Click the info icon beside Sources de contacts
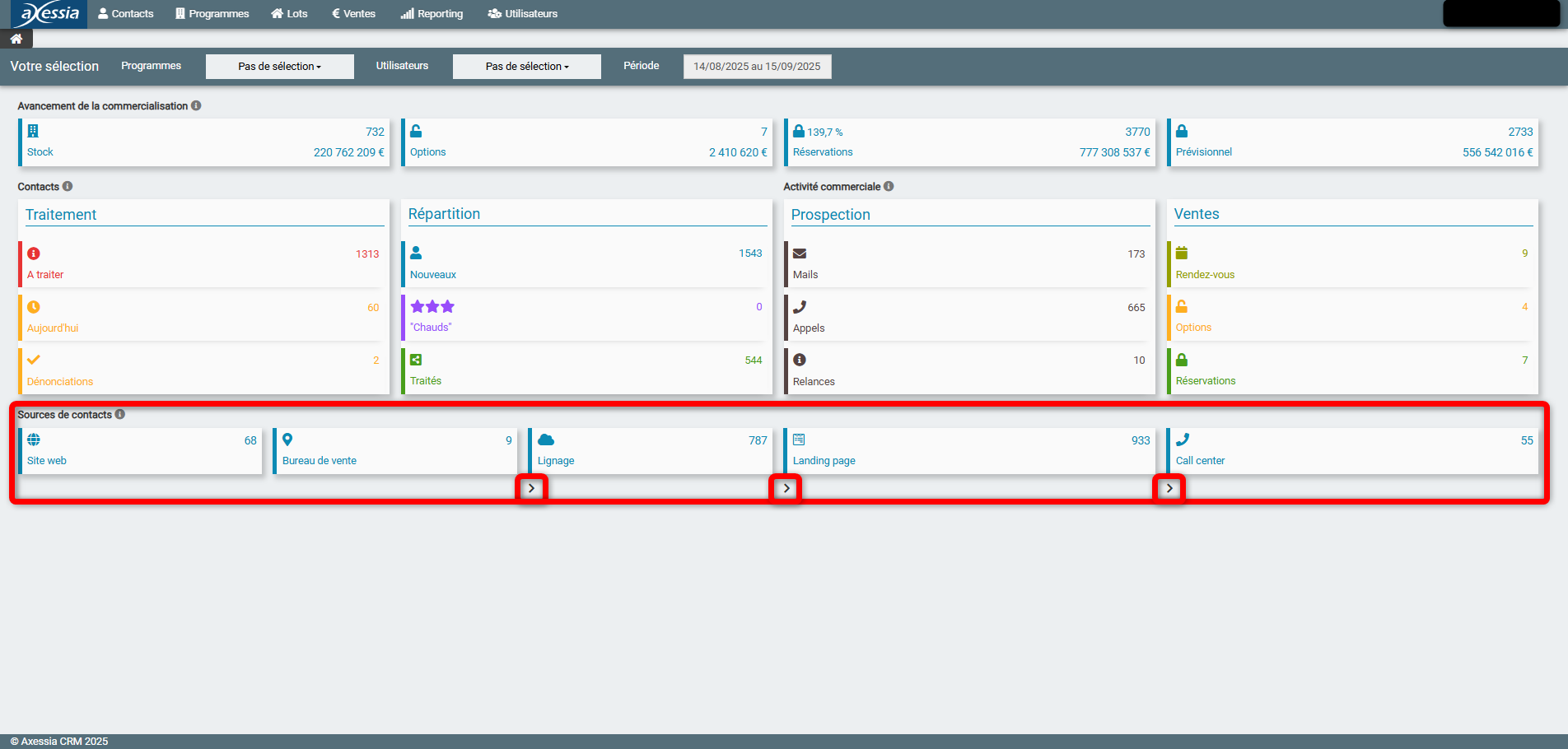This screenshot has height=749, width=1568. tap(120, 415)
